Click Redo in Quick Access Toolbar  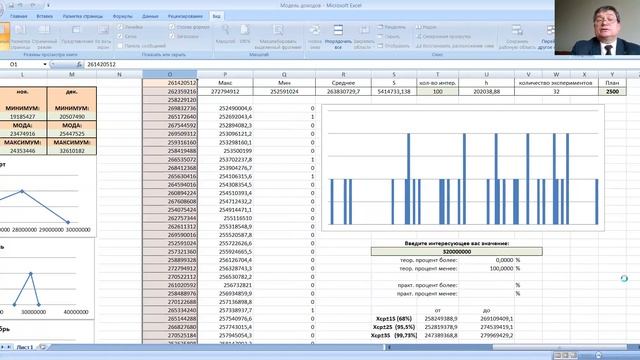[x=33, y=5]
